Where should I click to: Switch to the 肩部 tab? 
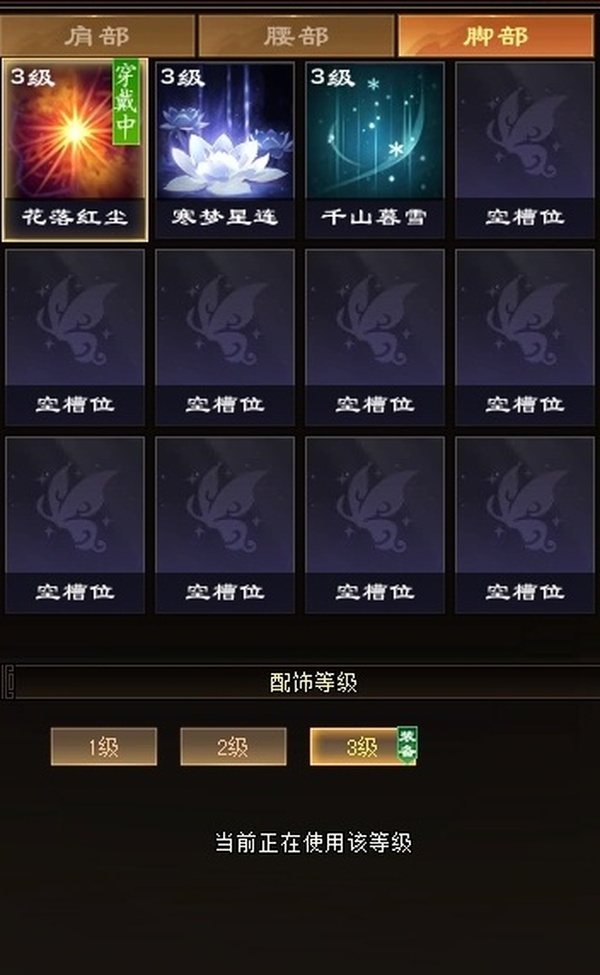[x=97, y=36]
